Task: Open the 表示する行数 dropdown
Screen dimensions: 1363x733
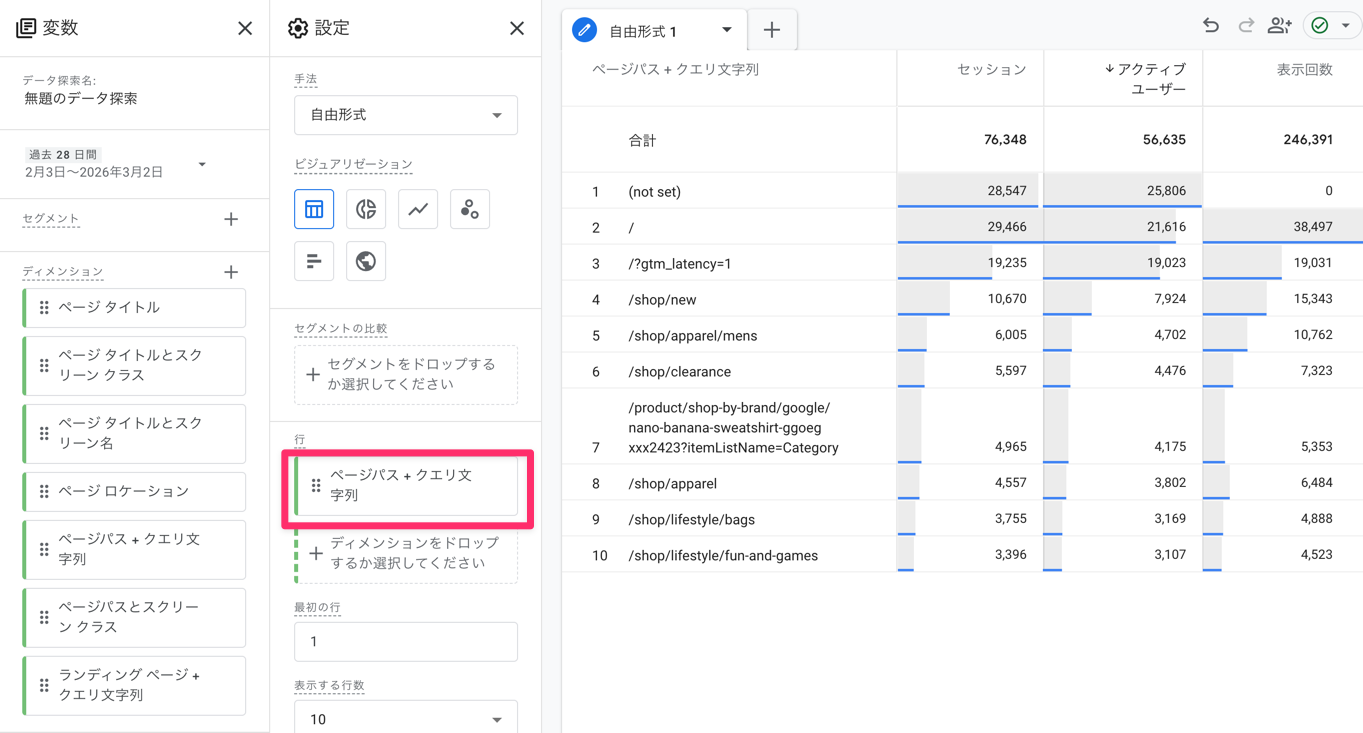Action: click(x=405, y=718)
